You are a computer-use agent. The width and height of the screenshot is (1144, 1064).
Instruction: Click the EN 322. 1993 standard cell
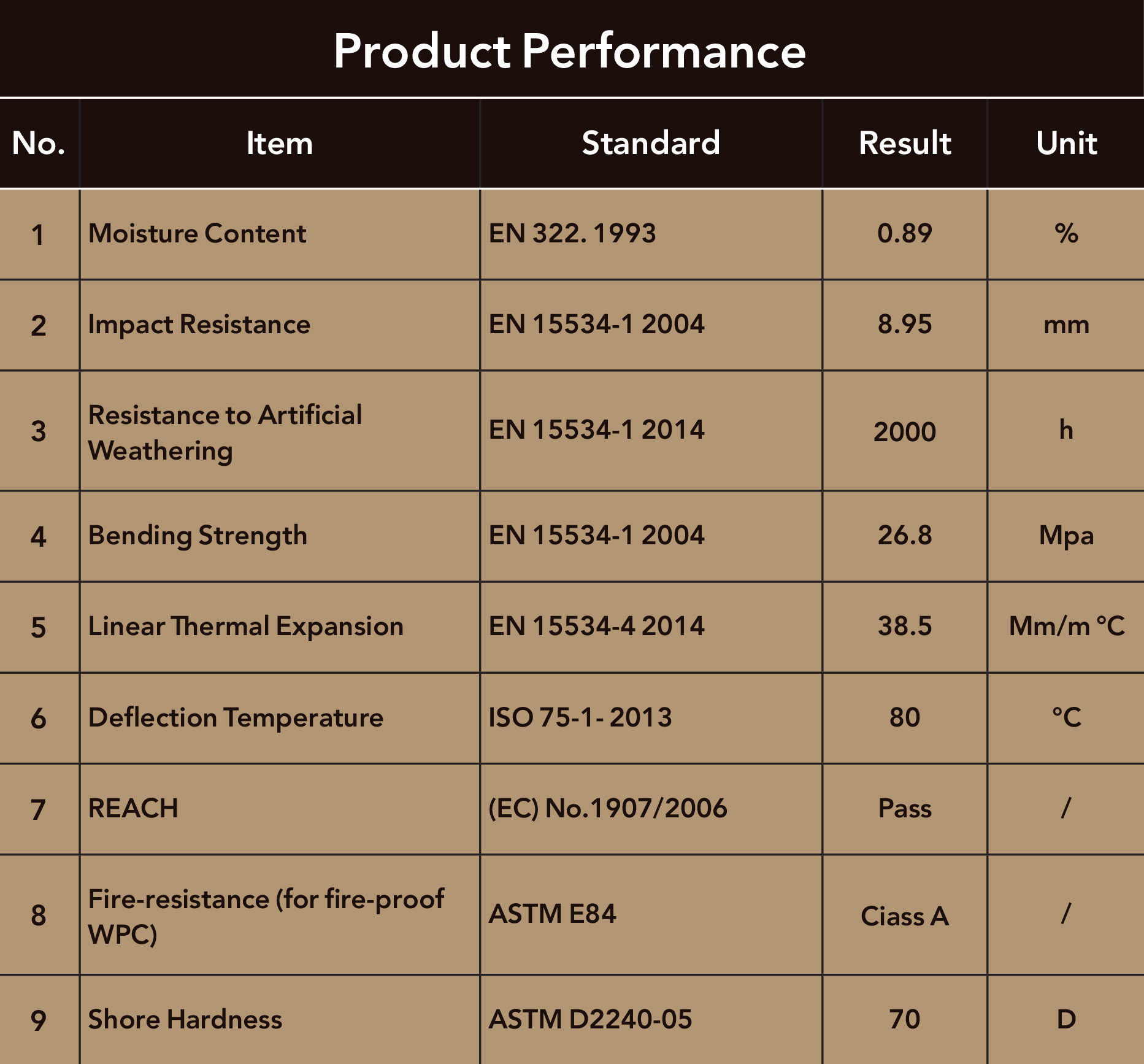click(572, 234)
